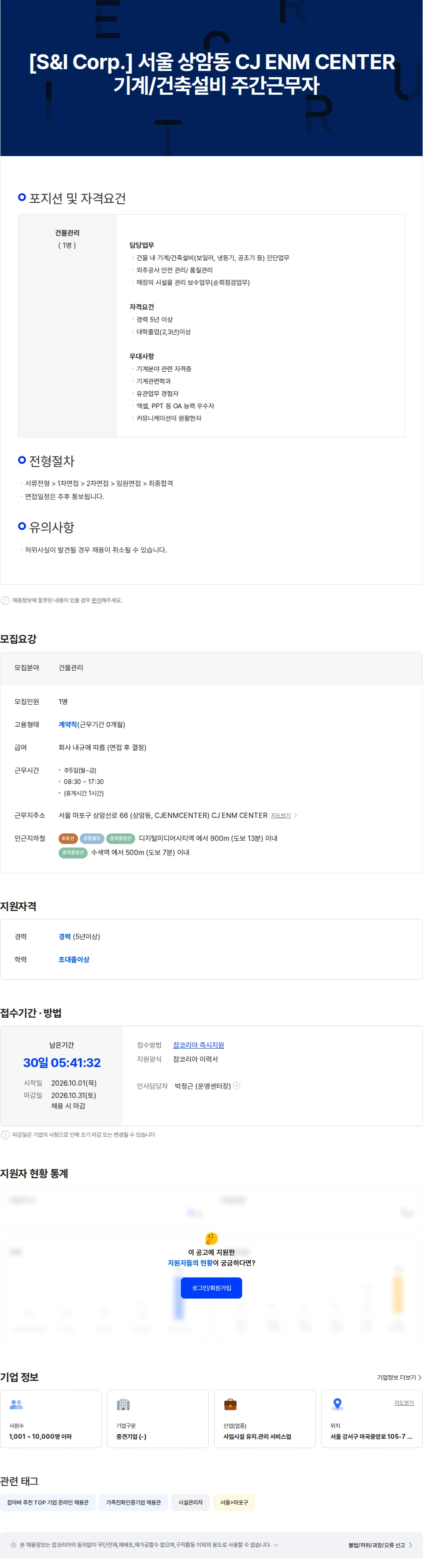Select the 가족친화인증기업 채용관 tag
This screenshot has width=423, height=1568.
(134, 1502)
